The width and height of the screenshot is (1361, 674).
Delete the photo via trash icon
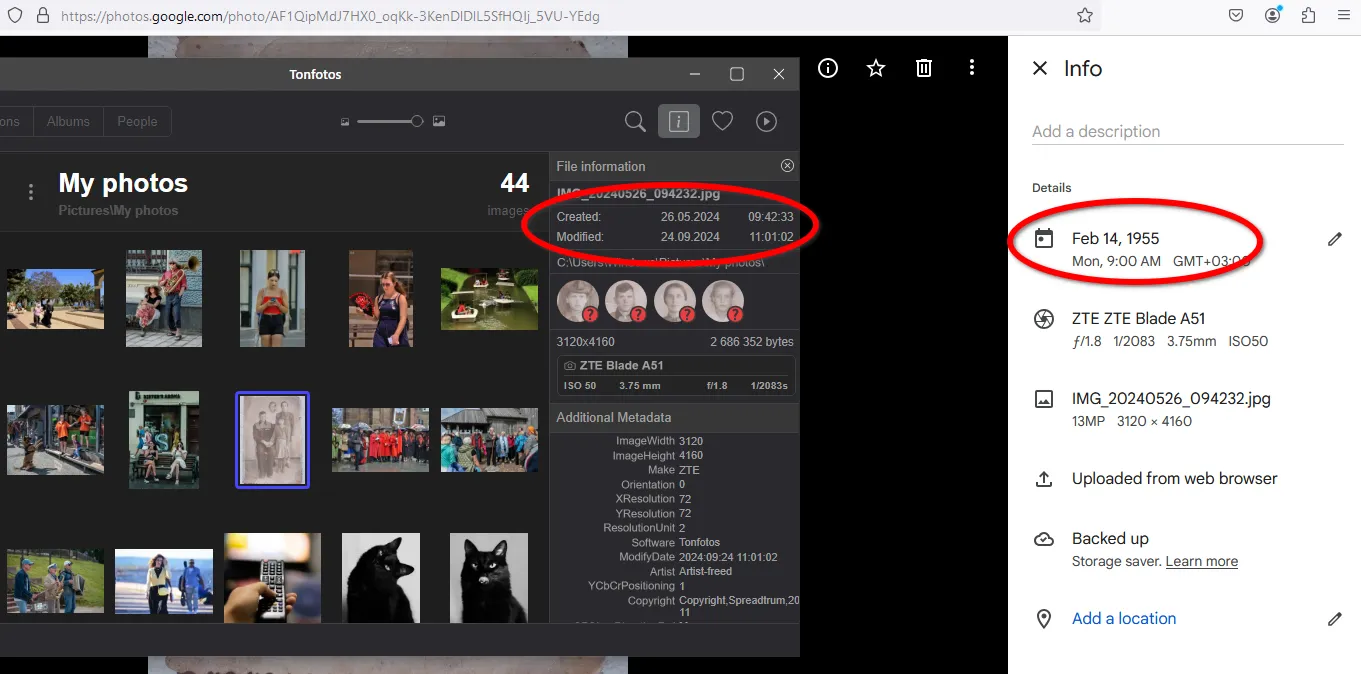pyautogui.click(x=923, y=68)
